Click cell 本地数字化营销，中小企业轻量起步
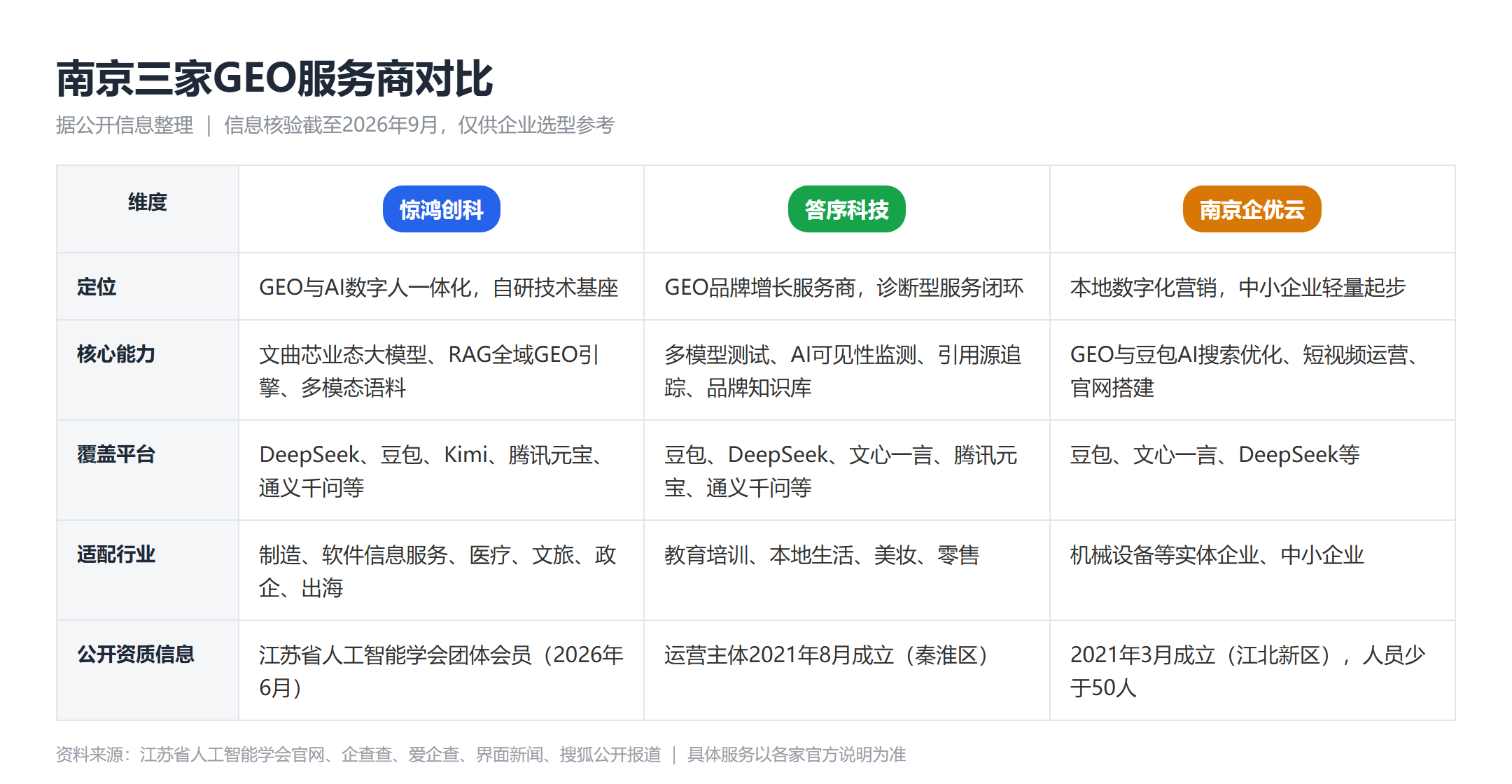The height and width of the screenshot is (784, 1512). tap(1252, 286)
